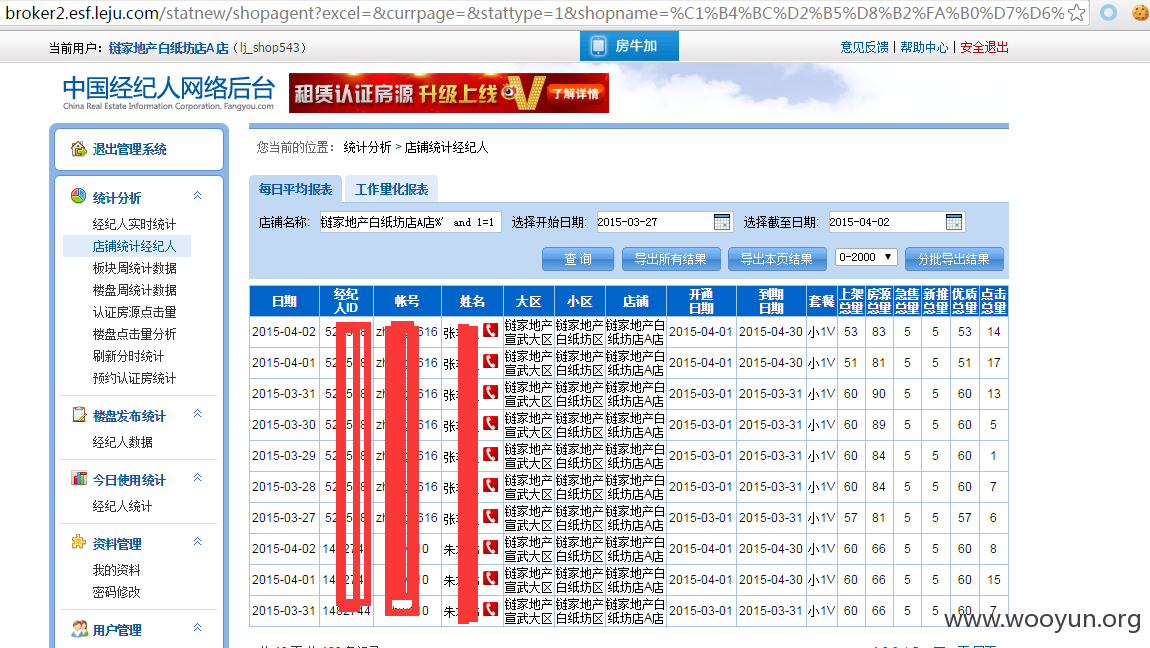This screenshot has width=1150, height=648.
Task: Click the 退出管理系统 house icon
Action: pyautogui.click(x=78, y=149)
